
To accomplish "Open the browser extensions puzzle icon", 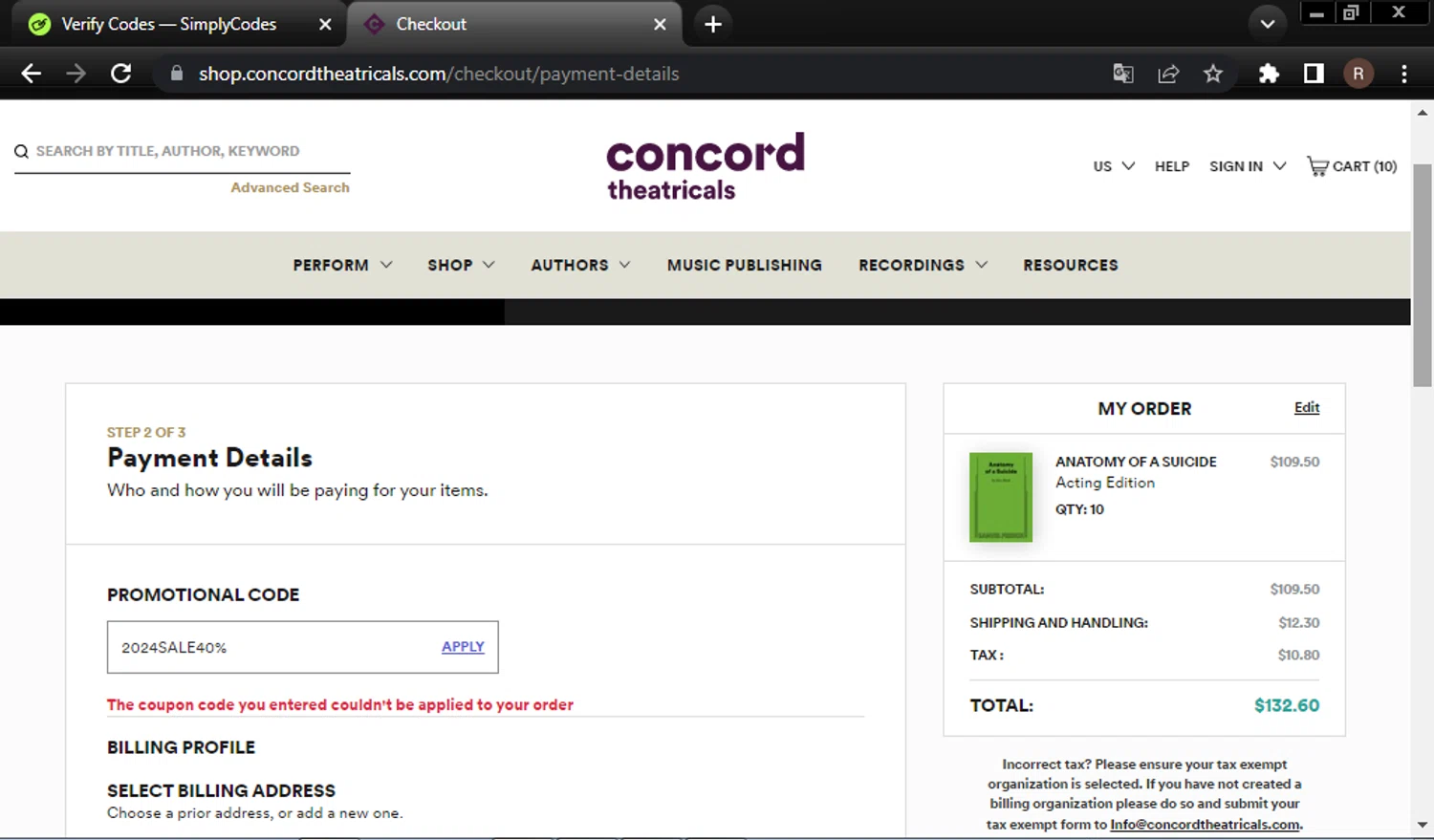I will (x=1269, y=74).
